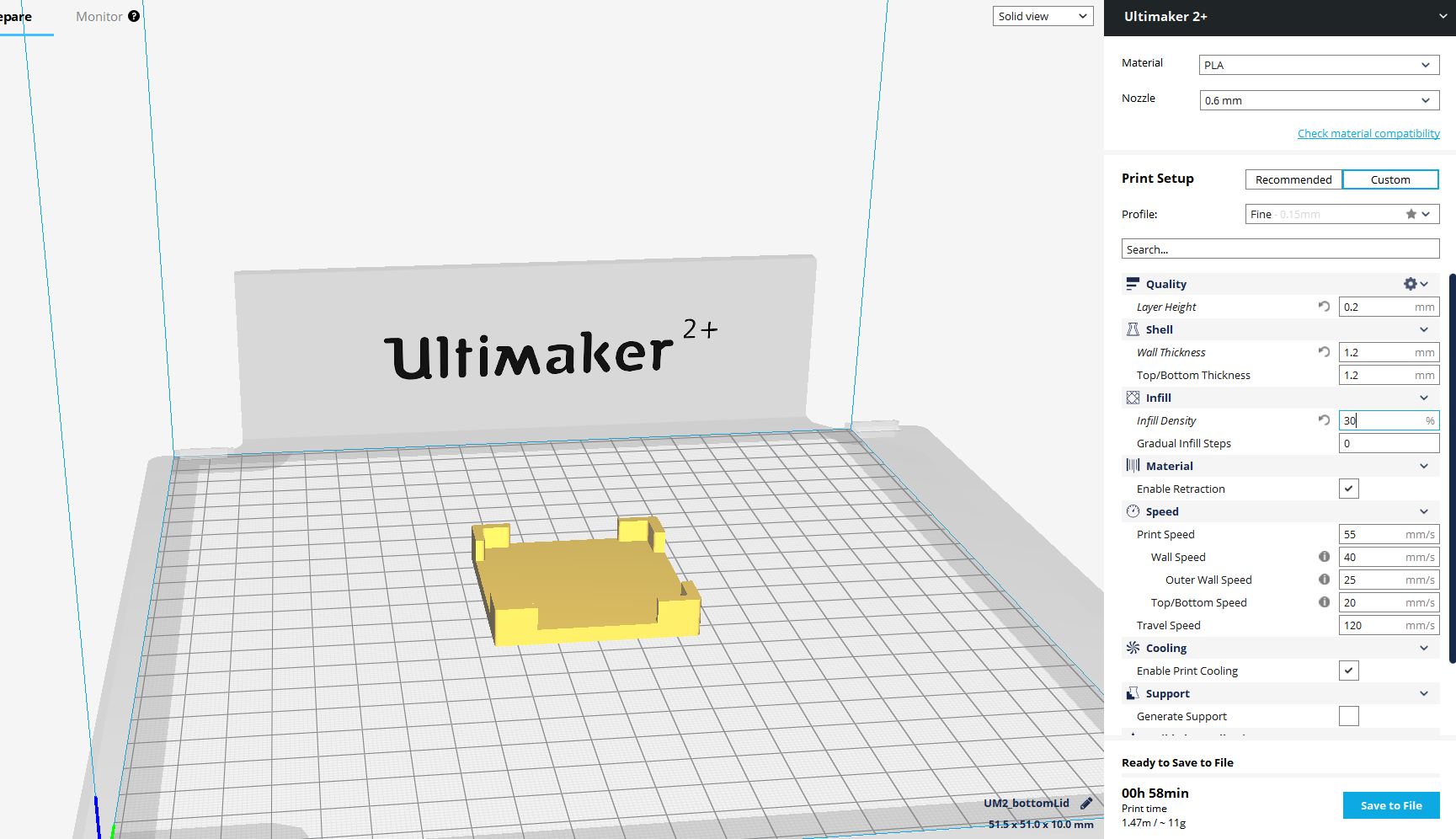Viewport: 1456px width, 839px height.
Task: Click the settings panel vertical scrollbar
Action: (x=1452, y=468)
